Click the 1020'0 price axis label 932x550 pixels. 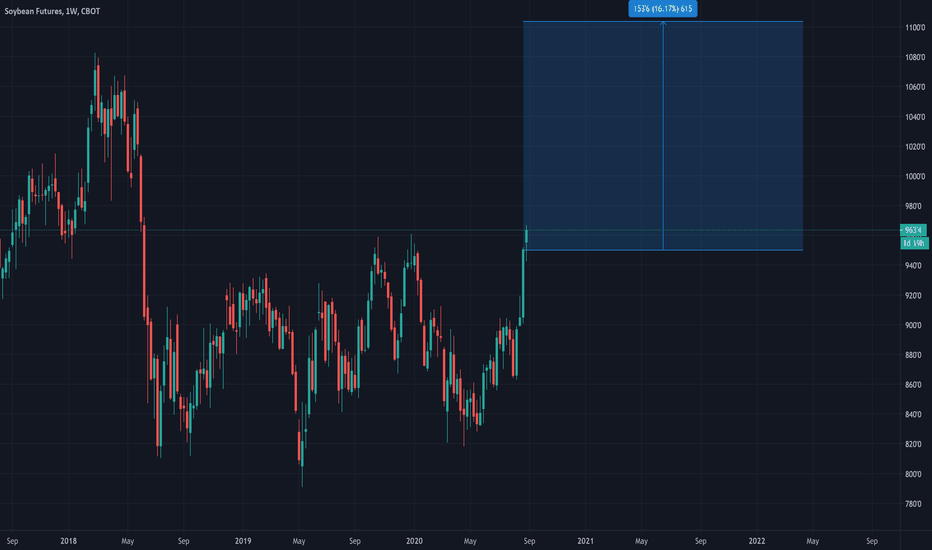tap(915, 147)
